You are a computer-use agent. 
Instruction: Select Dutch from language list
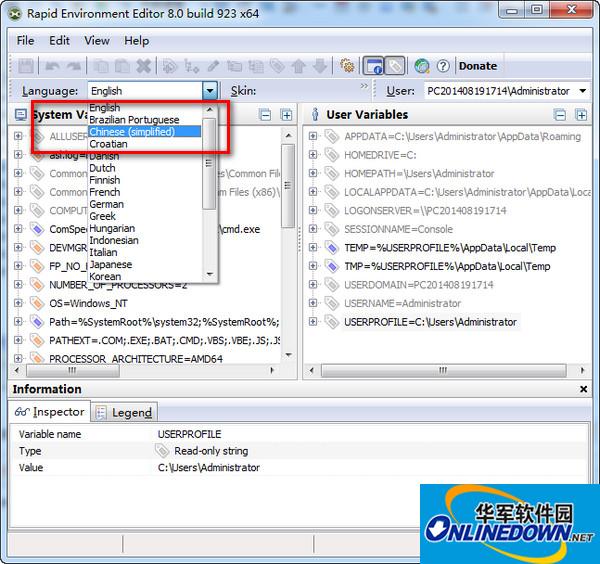(x=144, y=168)
